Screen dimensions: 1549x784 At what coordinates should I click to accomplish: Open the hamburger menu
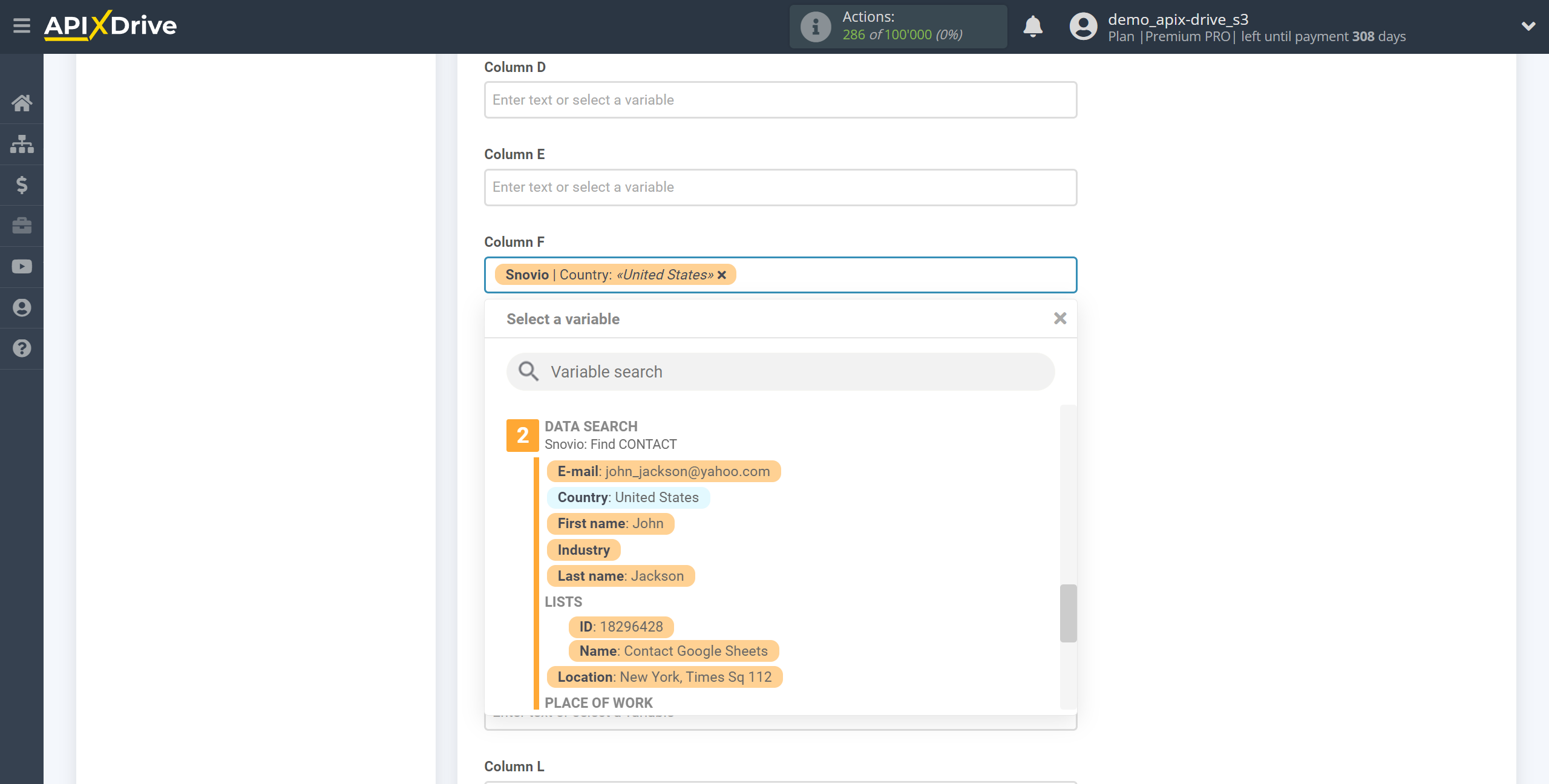(x=22, y=26)
